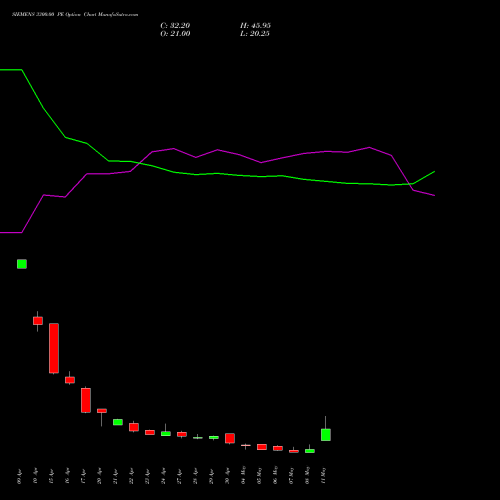Click the 07 May date label

pos(291,475)
